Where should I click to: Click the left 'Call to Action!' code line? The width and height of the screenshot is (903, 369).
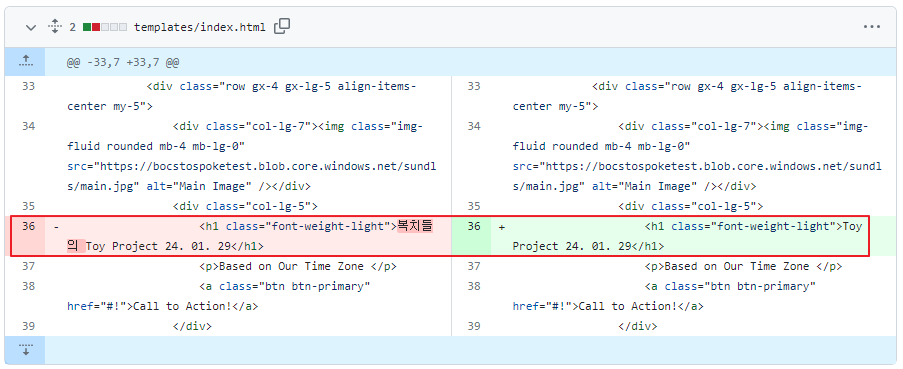pos(163,306)
